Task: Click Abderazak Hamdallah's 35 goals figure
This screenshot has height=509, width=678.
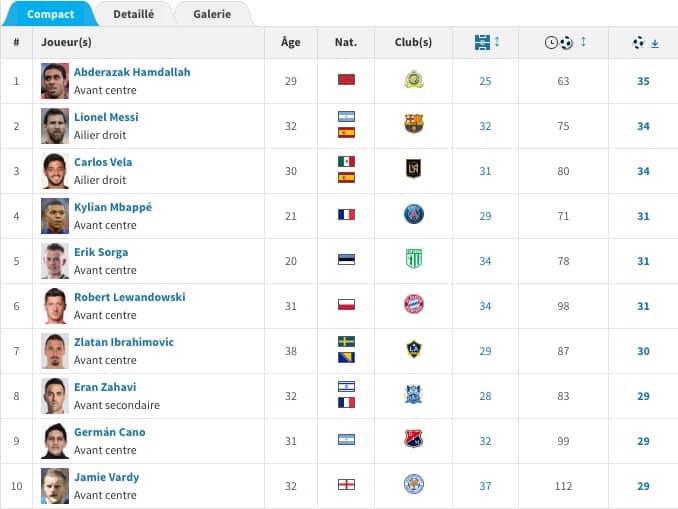Action: point(643,81)
